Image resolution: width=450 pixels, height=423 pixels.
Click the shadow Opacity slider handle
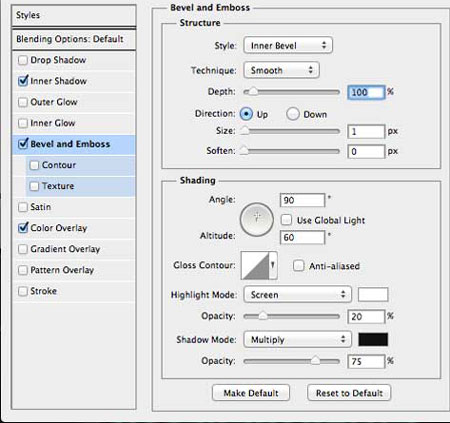(315, 360)
